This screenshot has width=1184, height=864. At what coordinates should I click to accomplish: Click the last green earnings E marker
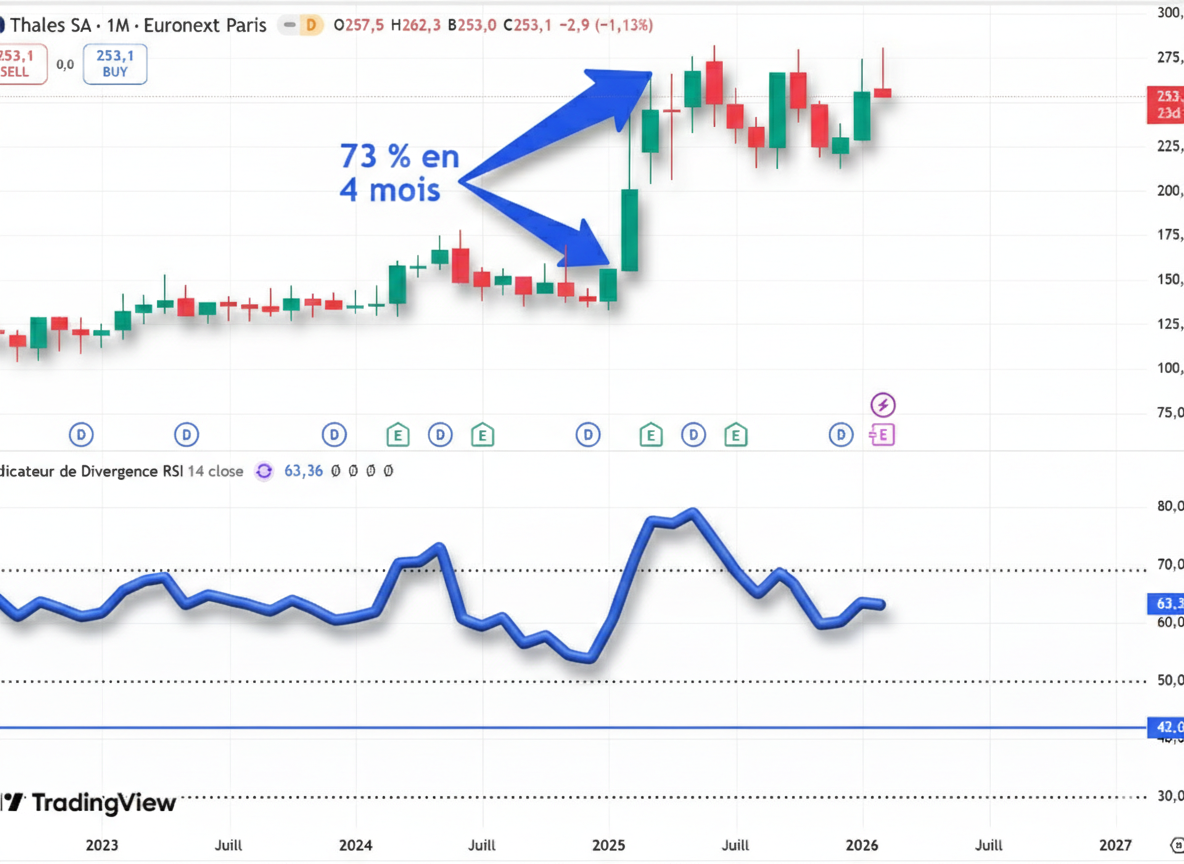pyautogui.click(x=736, y=435)
